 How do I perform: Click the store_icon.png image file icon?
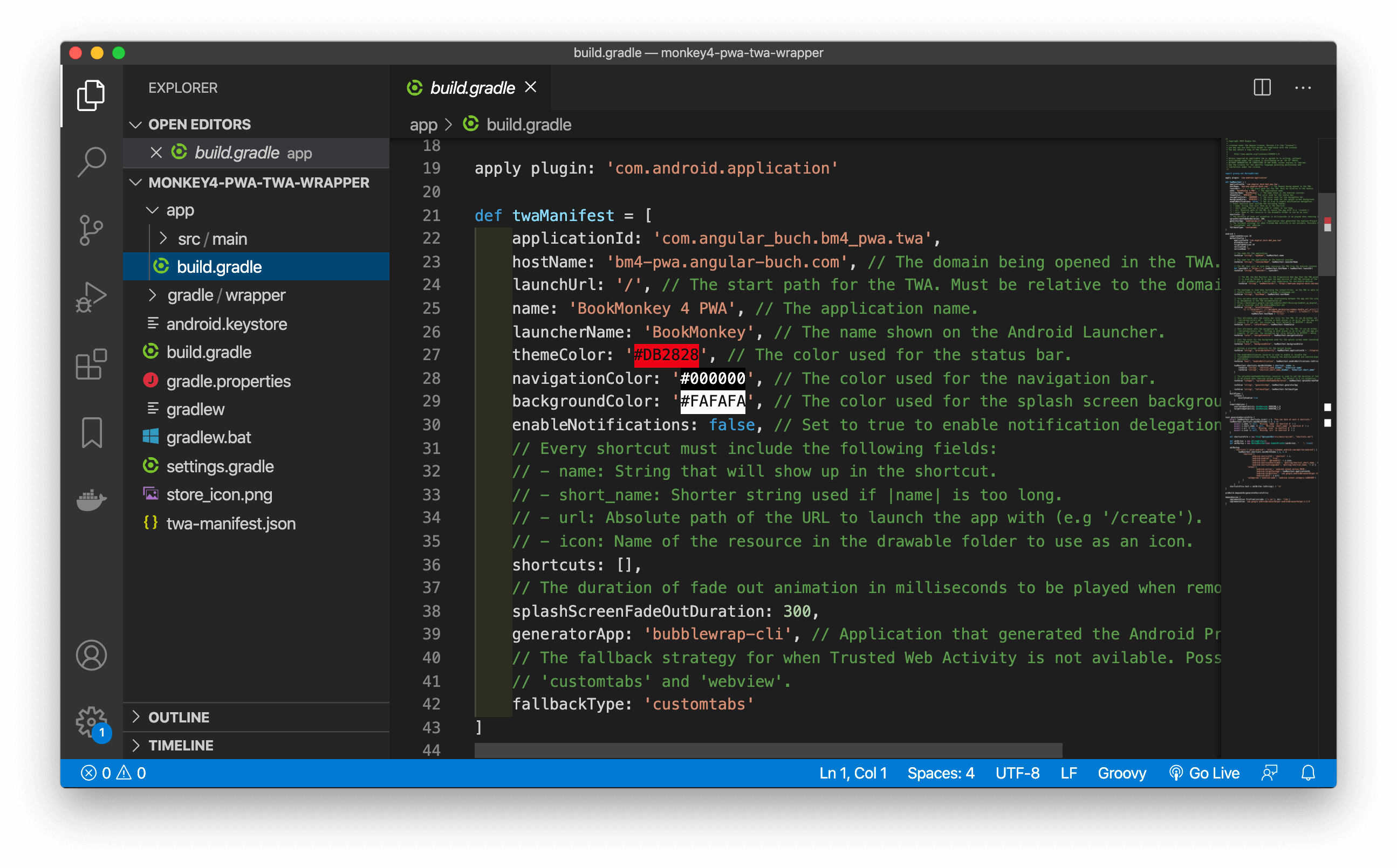150,494
